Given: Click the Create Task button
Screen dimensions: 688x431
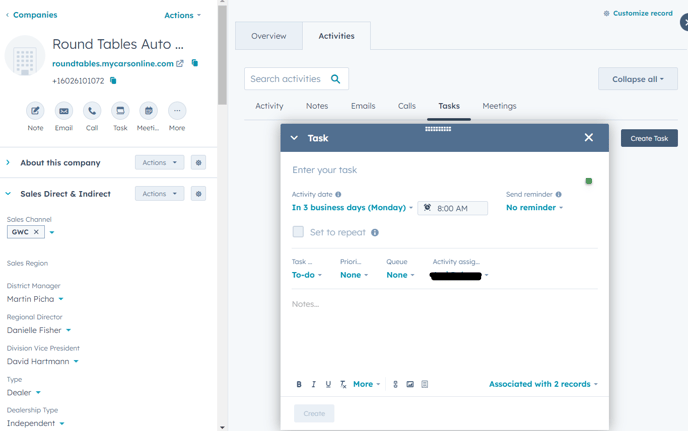Looking at the screenshot, I should pyautogui.click(x=648, y=138).
